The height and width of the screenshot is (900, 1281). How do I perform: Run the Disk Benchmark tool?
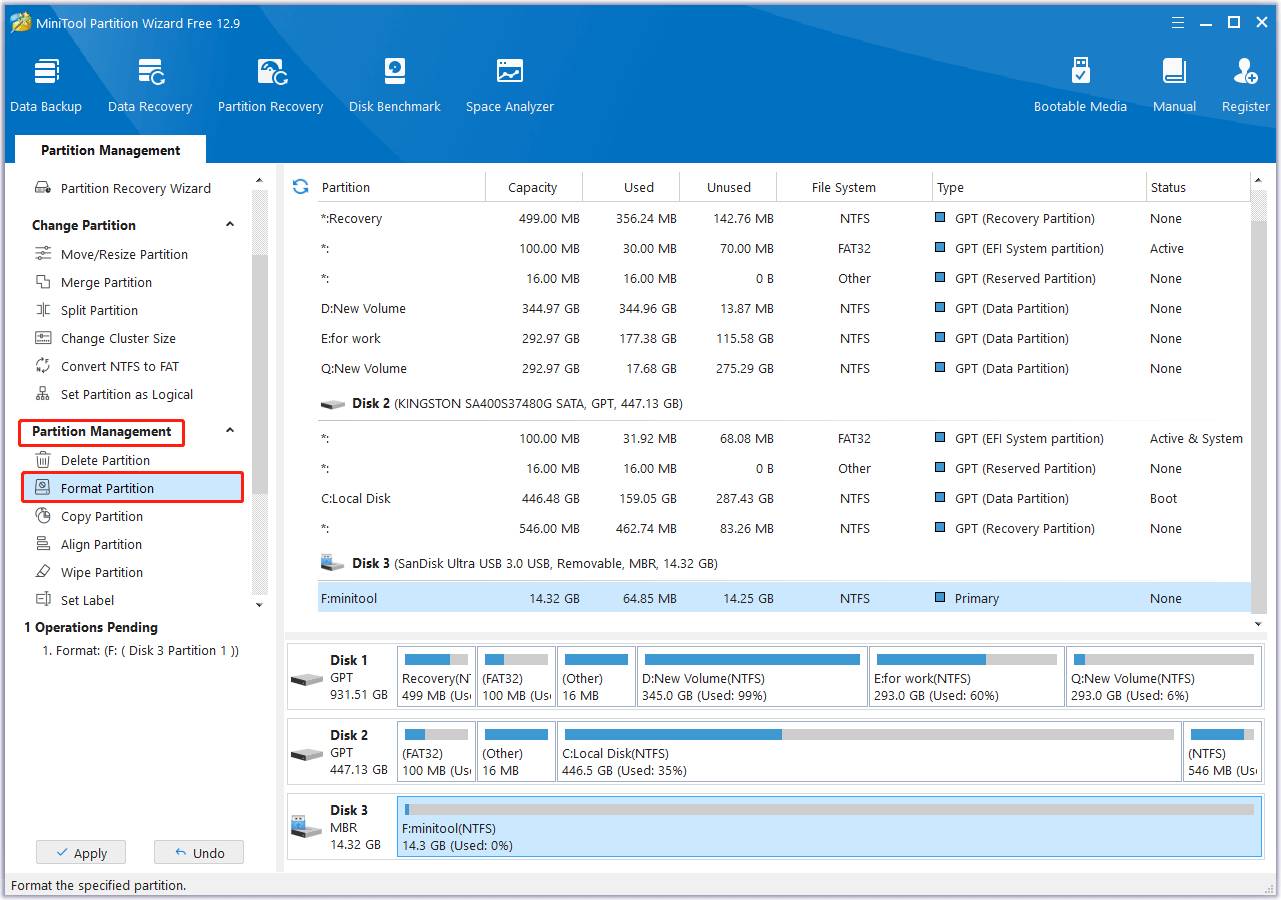pyautogui.click(x=394, y=82)
